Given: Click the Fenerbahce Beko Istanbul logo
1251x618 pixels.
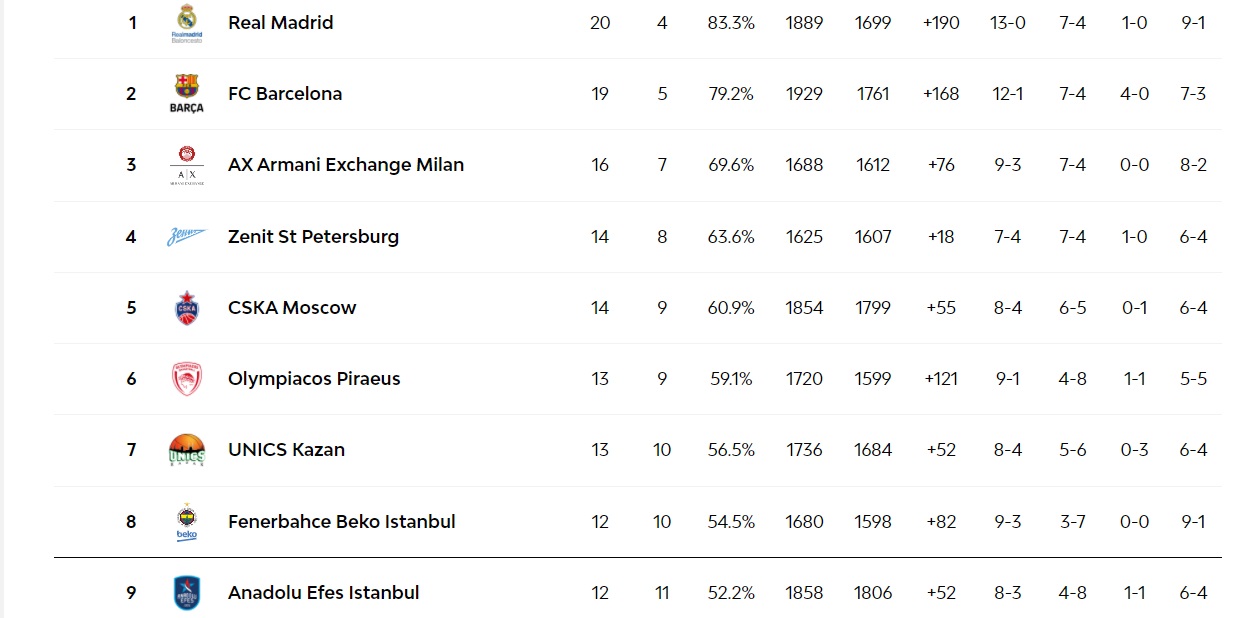Looking at the screenshot, I should click(x=187, y=522).
